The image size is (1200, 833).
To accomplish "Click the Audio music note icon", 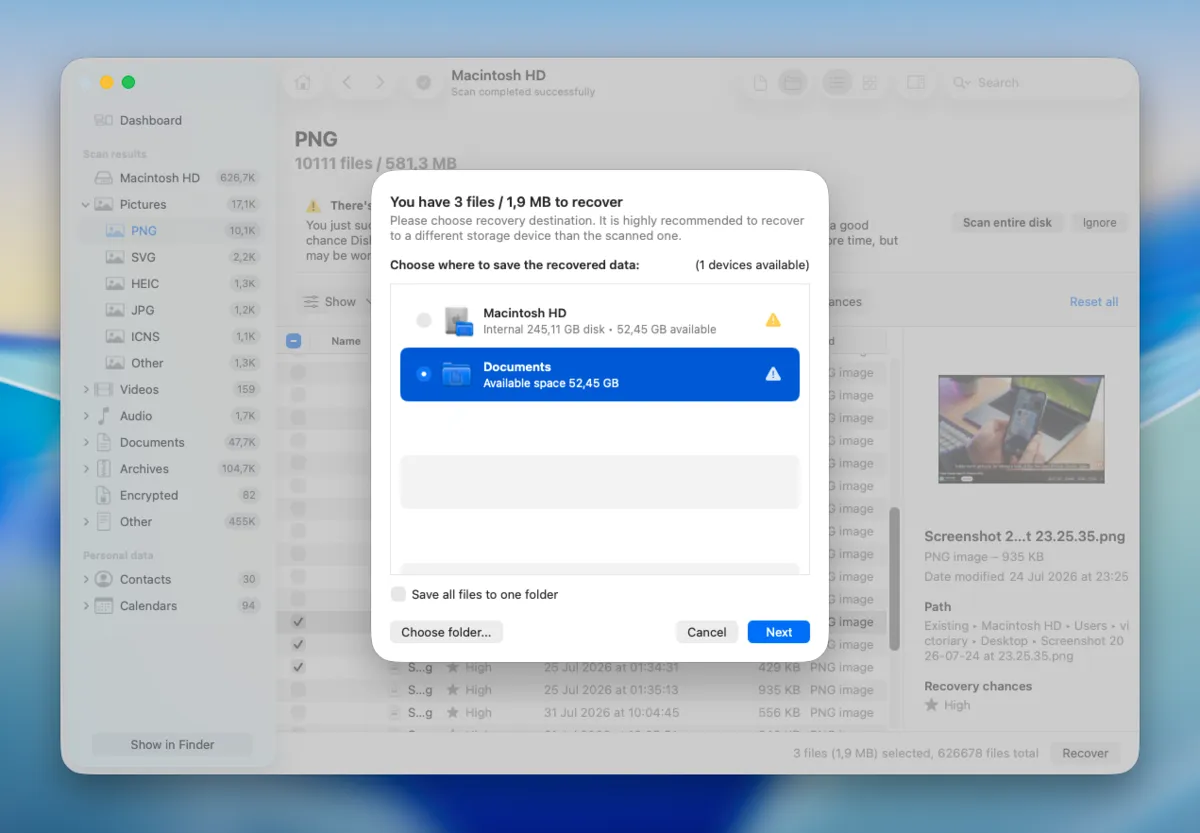I will pyautogui.click(x=103, y=416).
